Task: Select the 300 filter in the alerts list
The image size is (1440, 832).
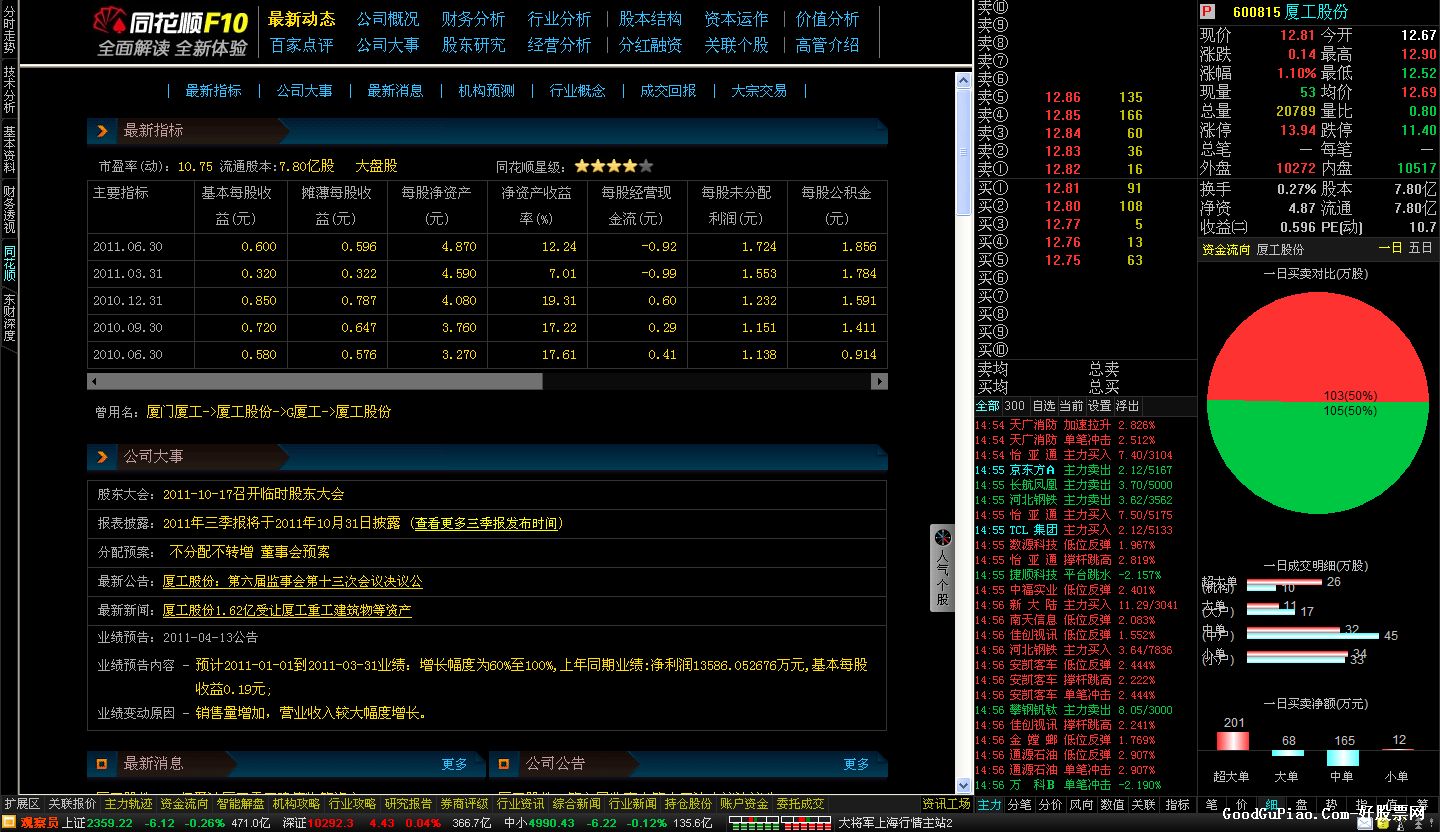Action: [x=1015, y=406]
